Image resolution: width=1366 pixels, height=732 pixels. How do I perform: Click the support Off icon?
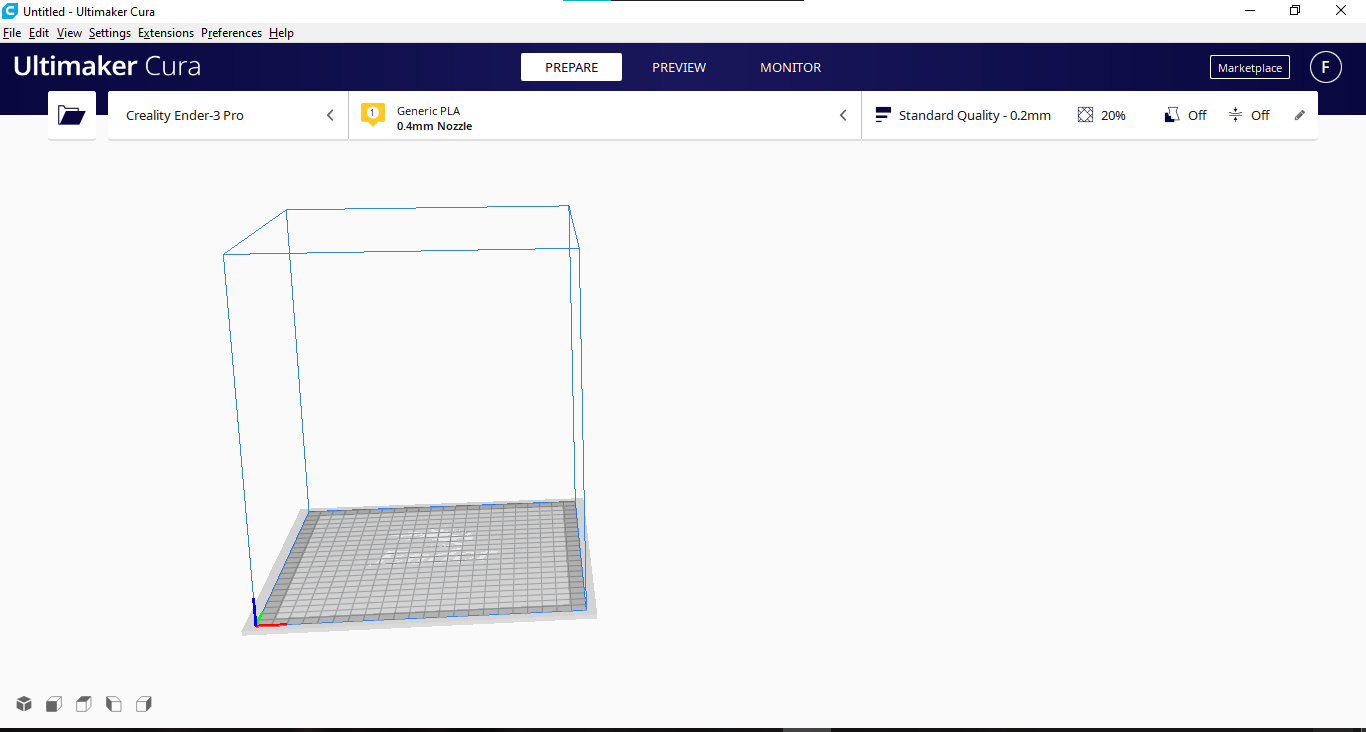point(1172,115)
